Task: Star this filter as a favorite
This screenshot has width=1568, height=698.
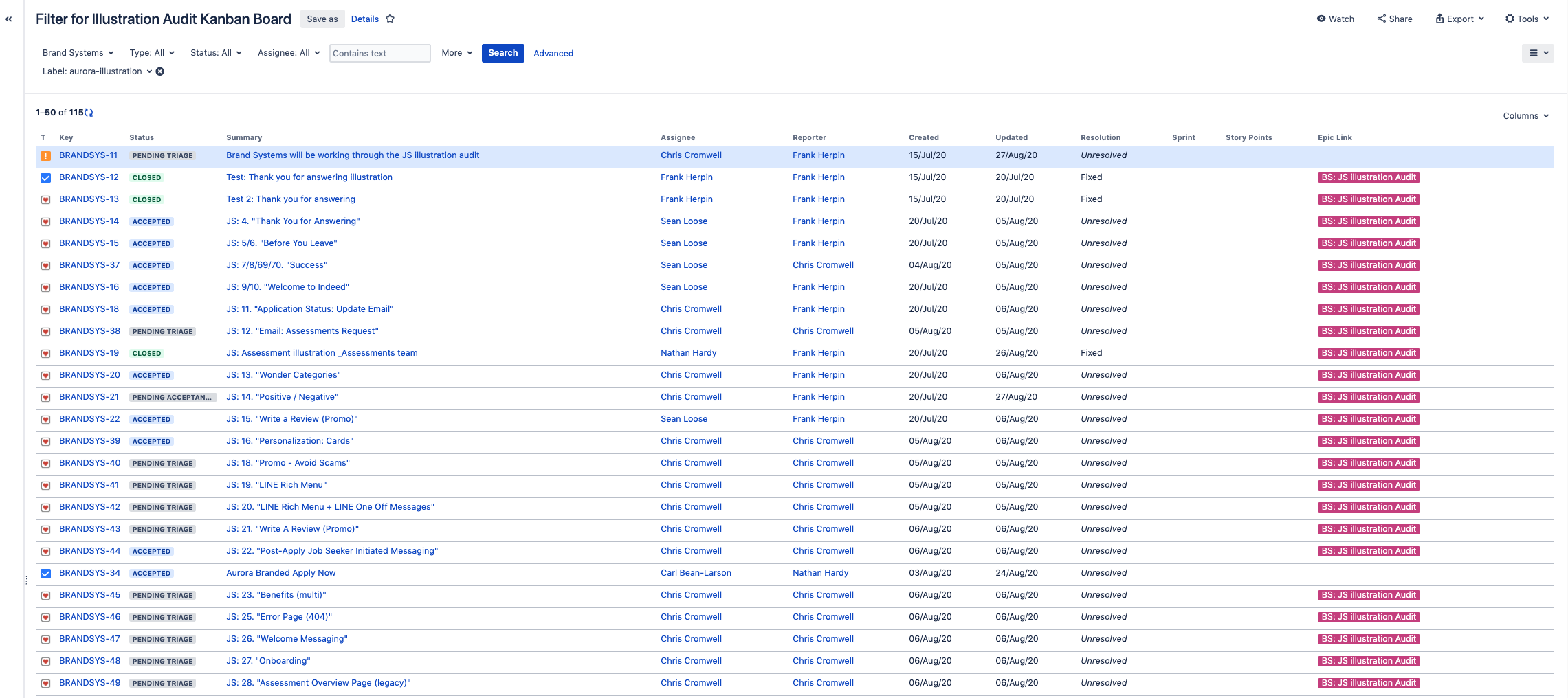Action: (x=390, y=19)
